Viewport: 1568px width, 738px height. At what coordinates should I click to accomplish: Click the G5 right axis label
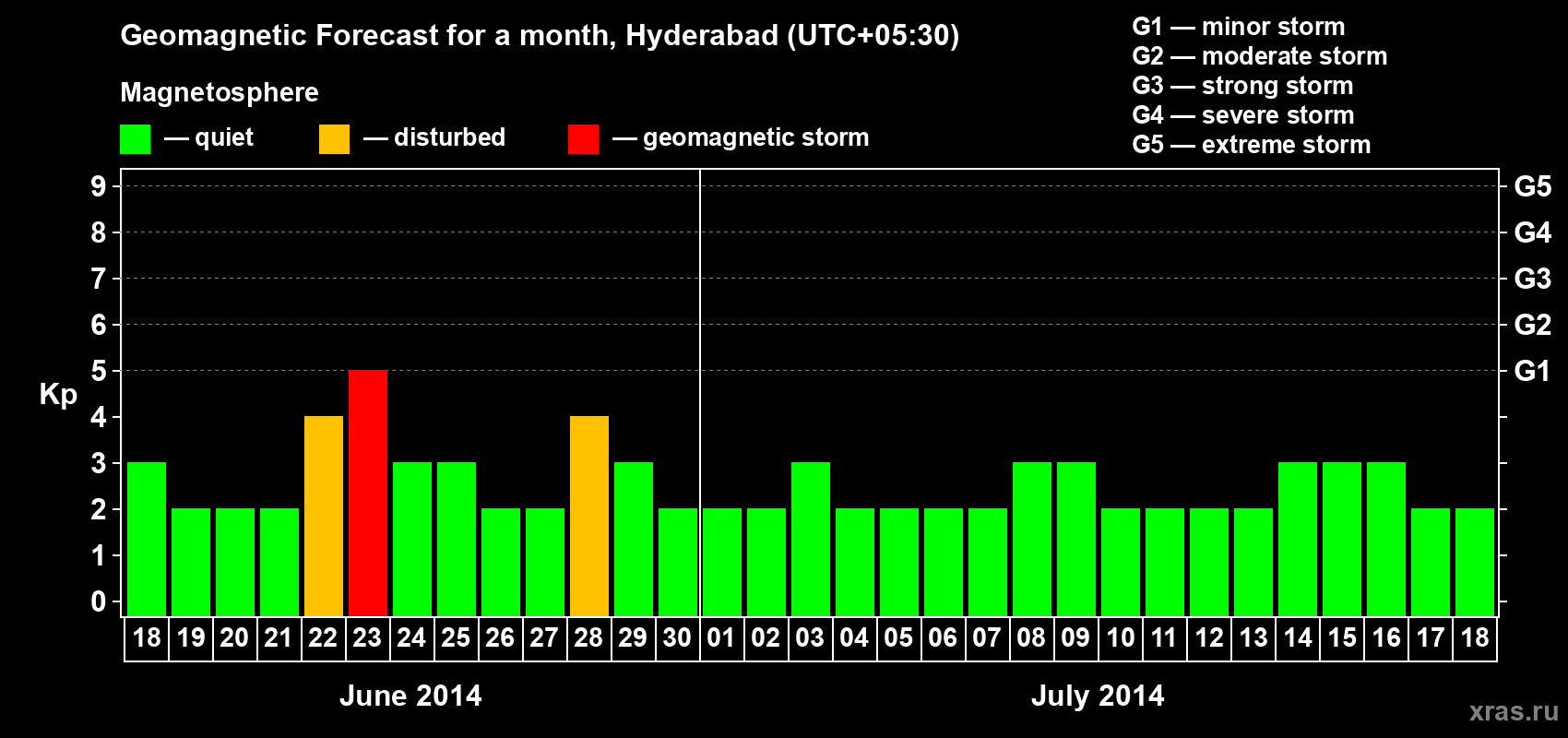point(1533,186)
